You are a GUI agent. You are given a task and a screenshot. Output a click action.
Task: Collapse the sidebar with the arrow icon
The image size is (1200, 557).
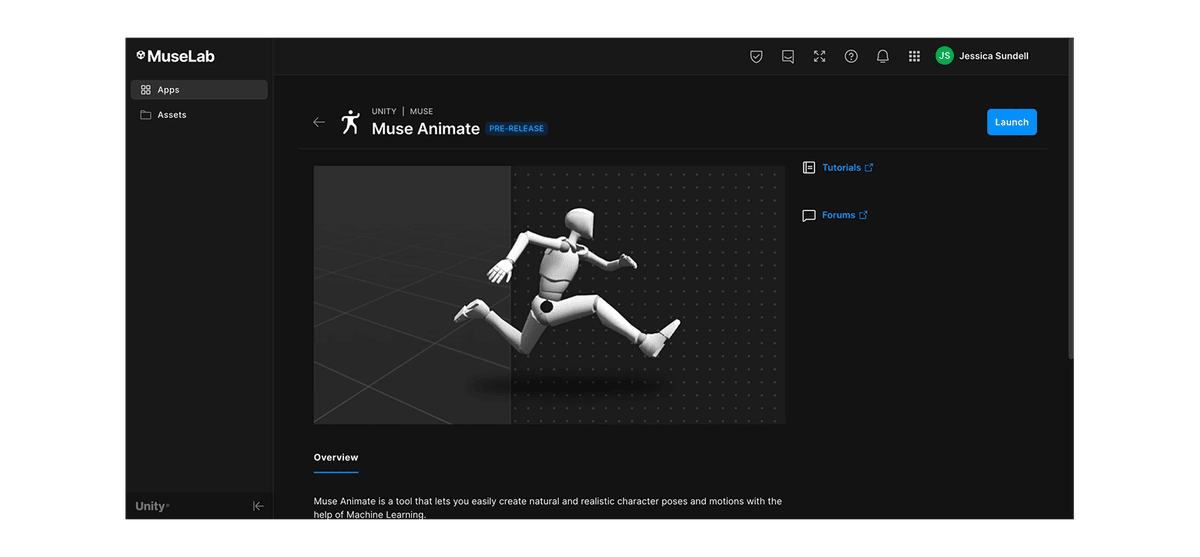click(258, 506)
